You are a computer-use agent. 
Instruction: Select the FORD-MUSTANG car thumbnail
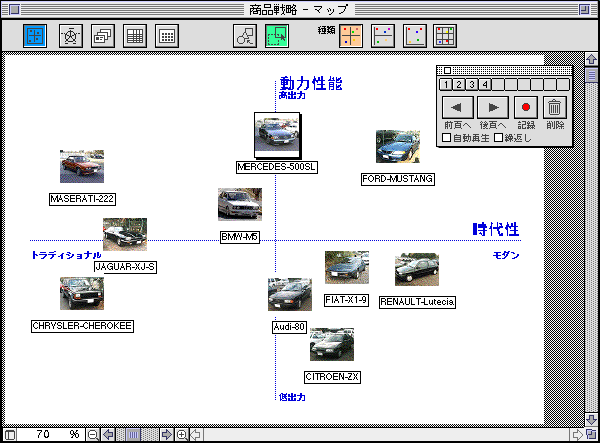(x=398, y=147)
